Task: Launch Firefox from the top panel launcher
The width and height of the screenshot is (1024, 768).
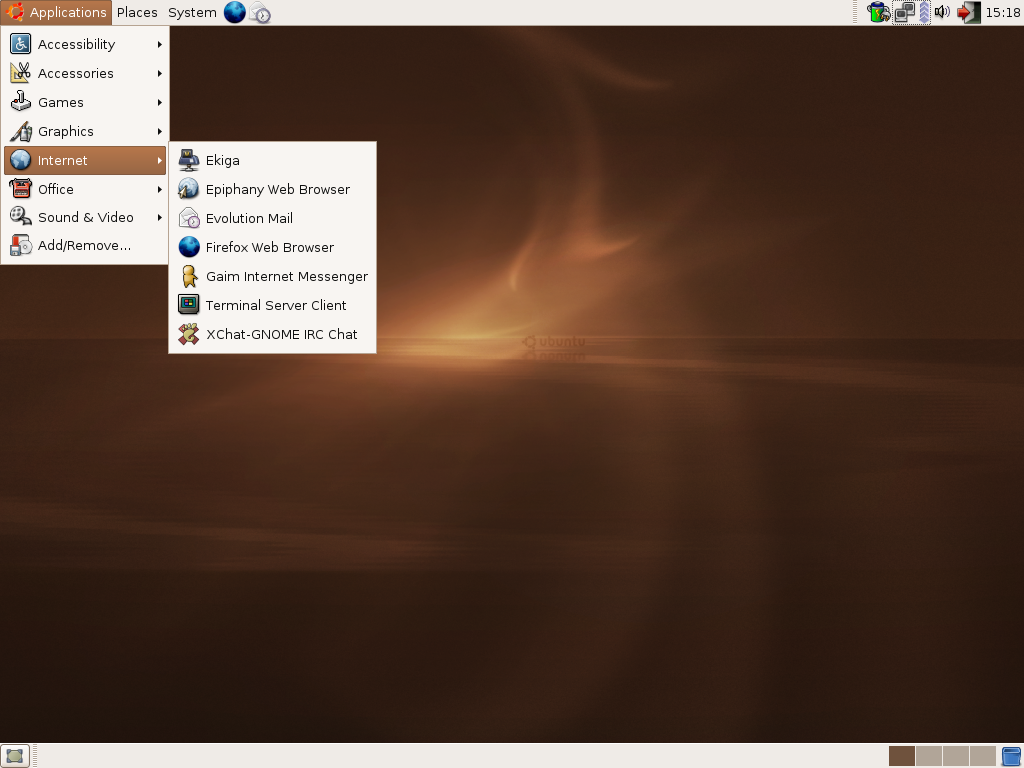Action: tap(234, 12)
